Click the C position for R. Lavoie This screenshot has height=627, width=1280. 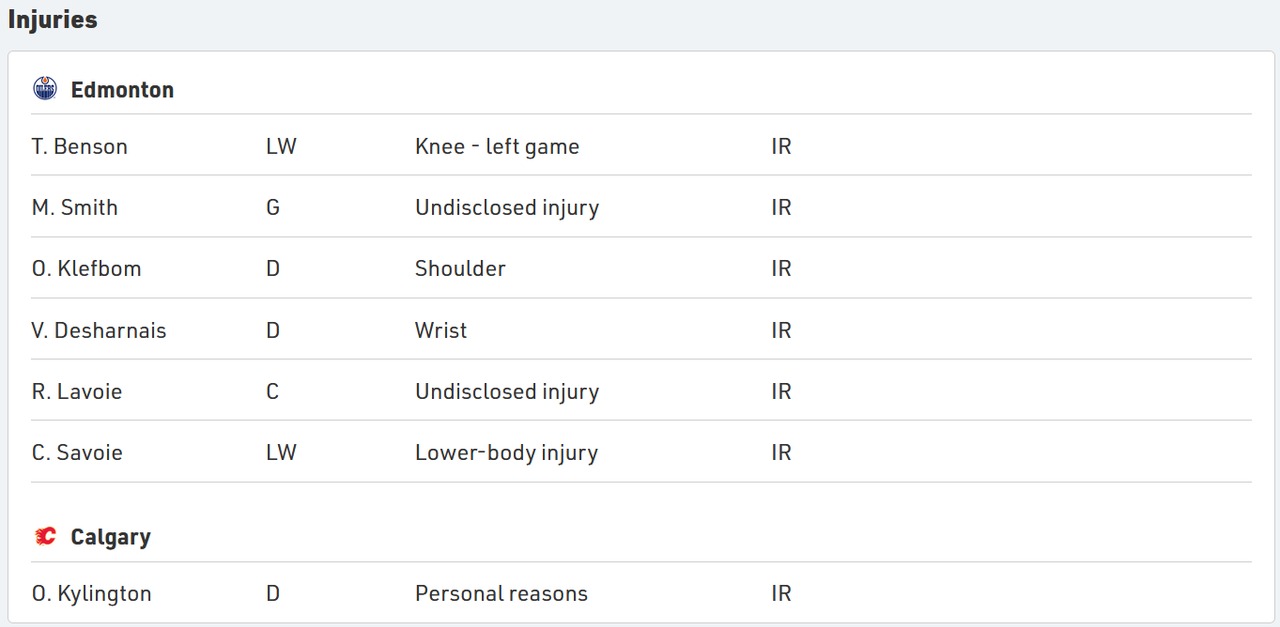[272, 392]
